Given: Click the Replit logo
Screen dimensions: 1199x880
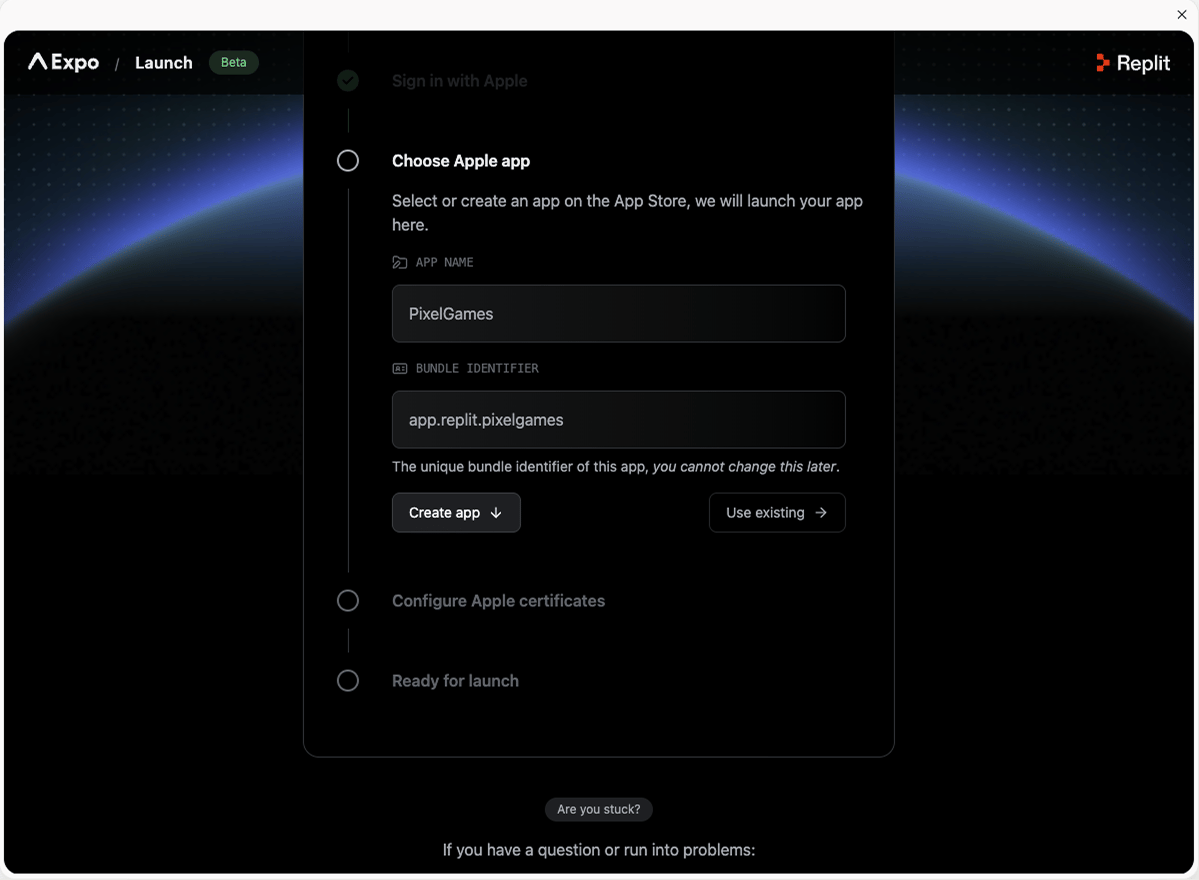Looking at the screenshot, I should [x=1132, y=63].
